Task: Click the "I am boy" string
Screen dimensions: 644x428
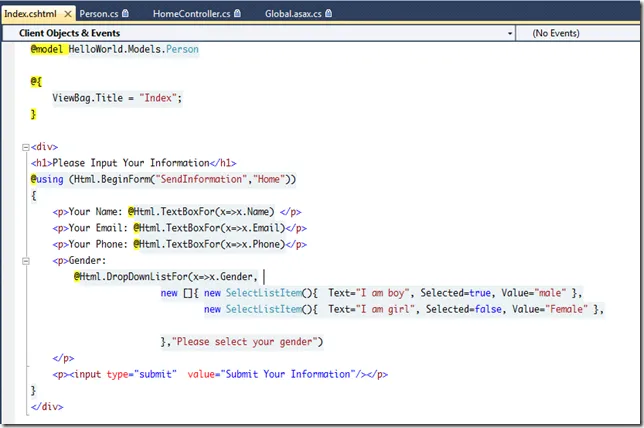Action: [x=383, y=293]
